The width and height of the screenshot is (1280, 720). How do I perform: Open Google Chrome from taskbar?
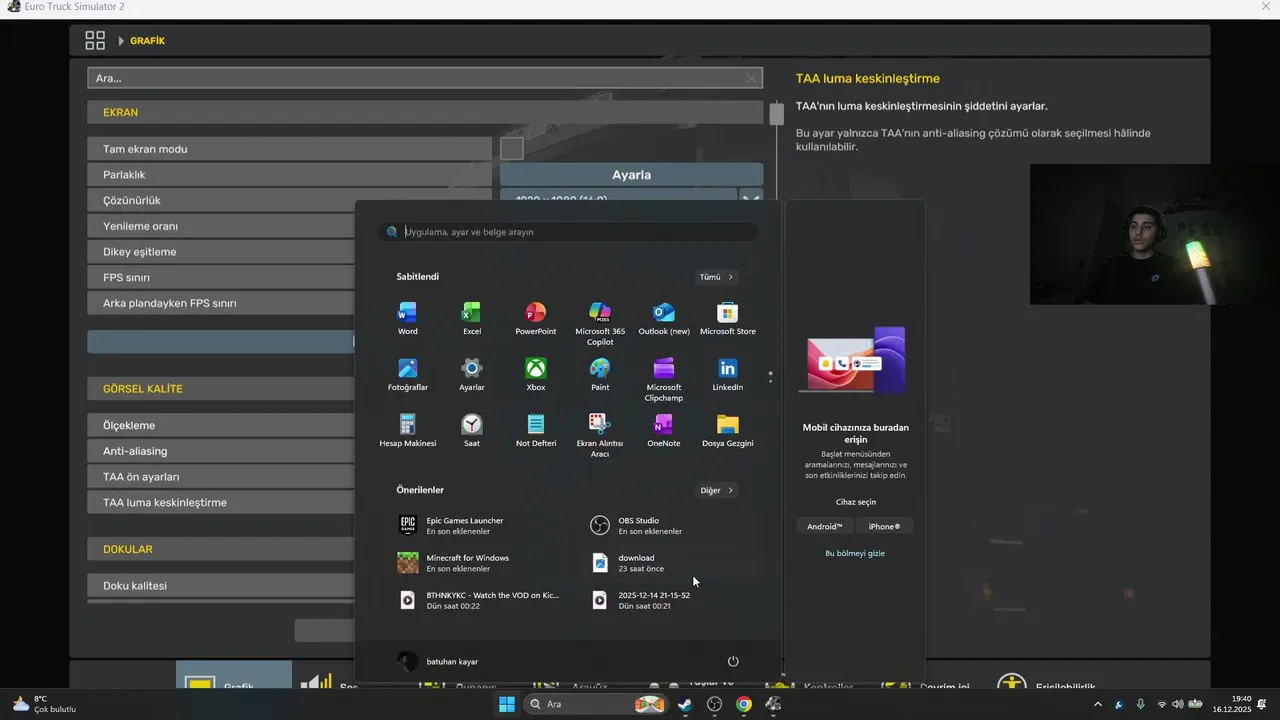[744, 704]
